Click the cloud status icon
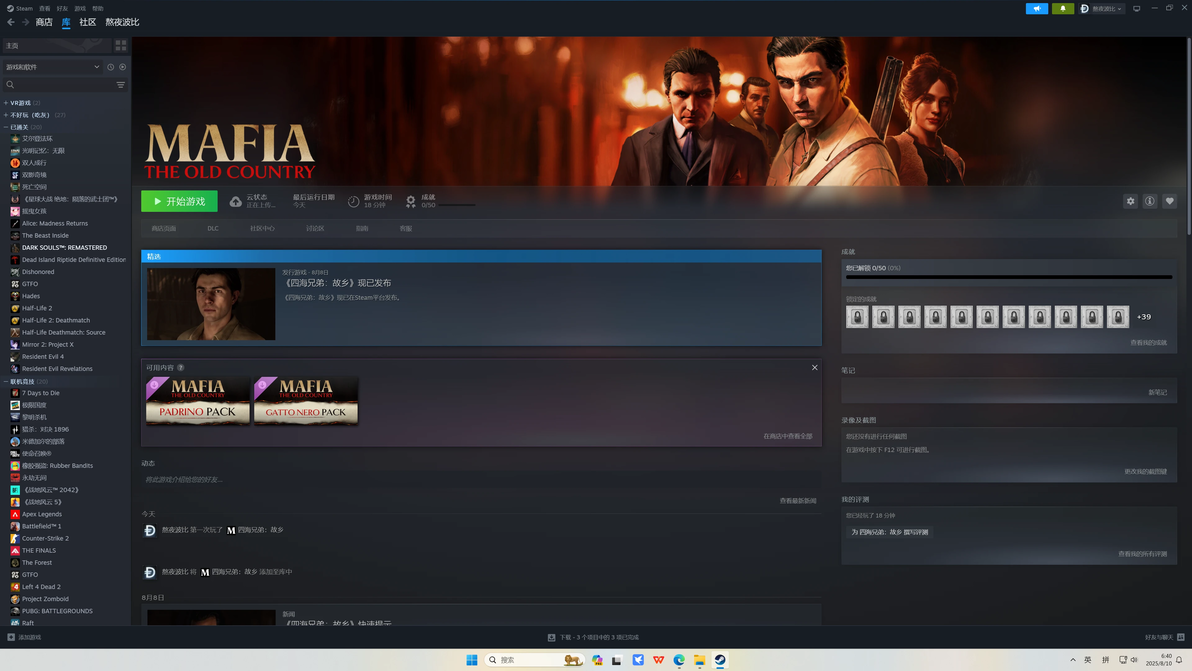The width and height of the screenshot is (1192, 671). click(x=236, y=201)
